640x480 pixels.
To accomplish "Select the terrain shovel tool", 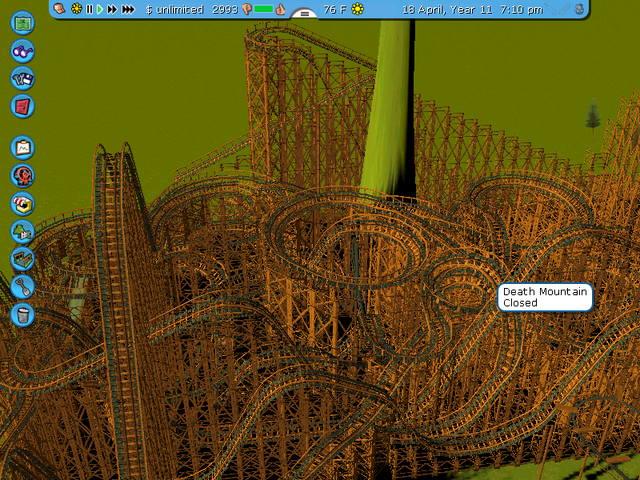I will pyautogui.click(x=22, y=287).
